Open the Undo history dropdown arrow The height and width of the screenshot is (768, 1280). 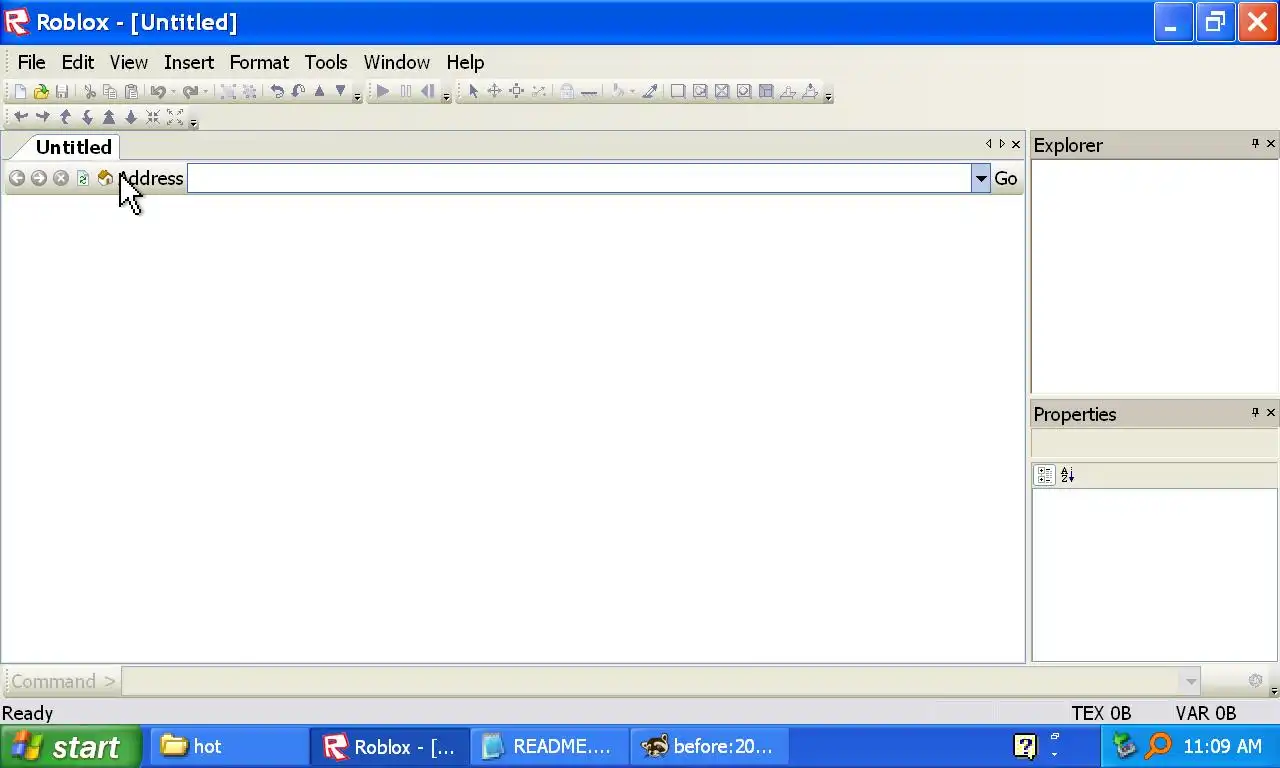[173, 91]
